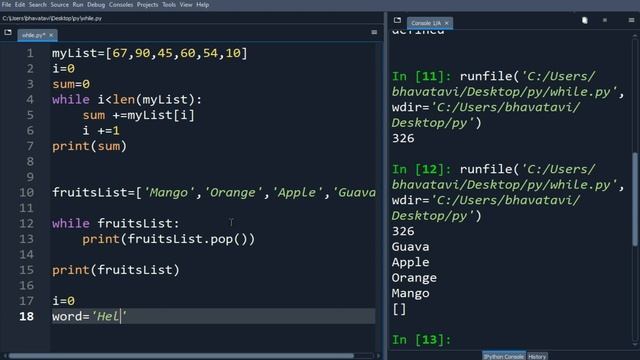Click console output '[]'
This screenshot has height=360, width=640.
[x=399, y=309]
